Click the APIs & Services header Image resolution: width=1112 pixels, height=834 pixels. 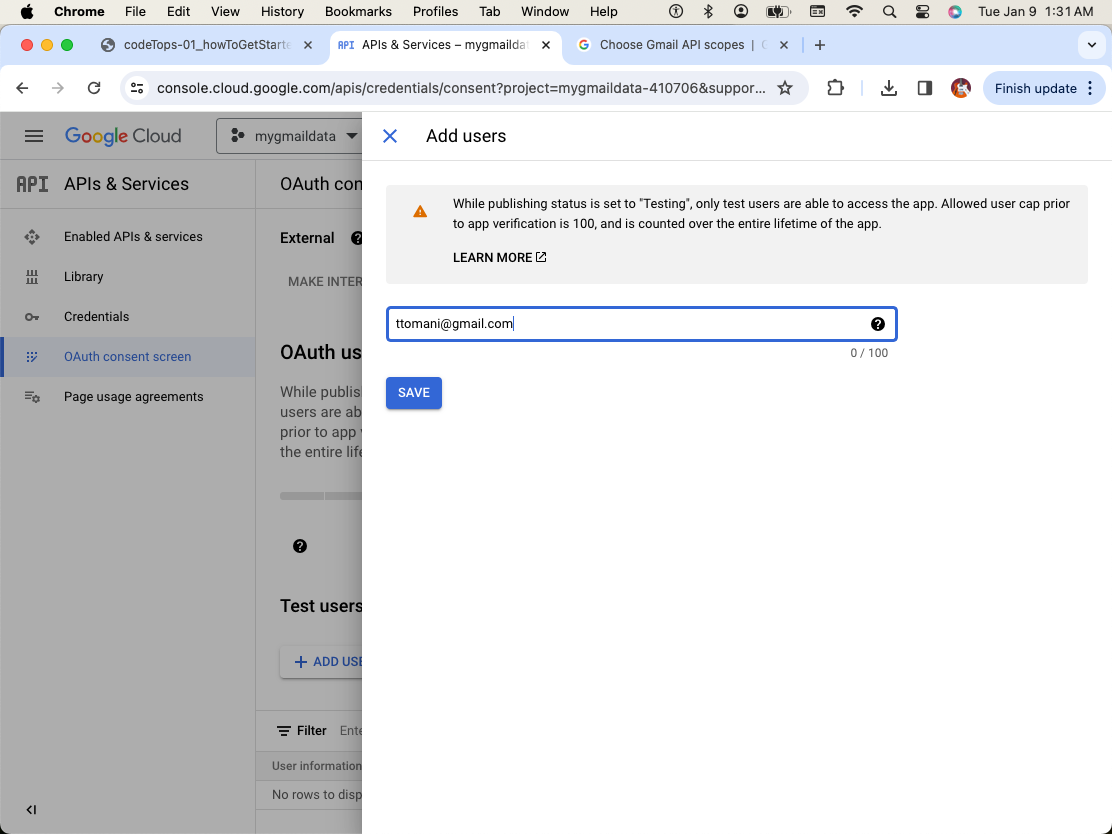(126, 184)
